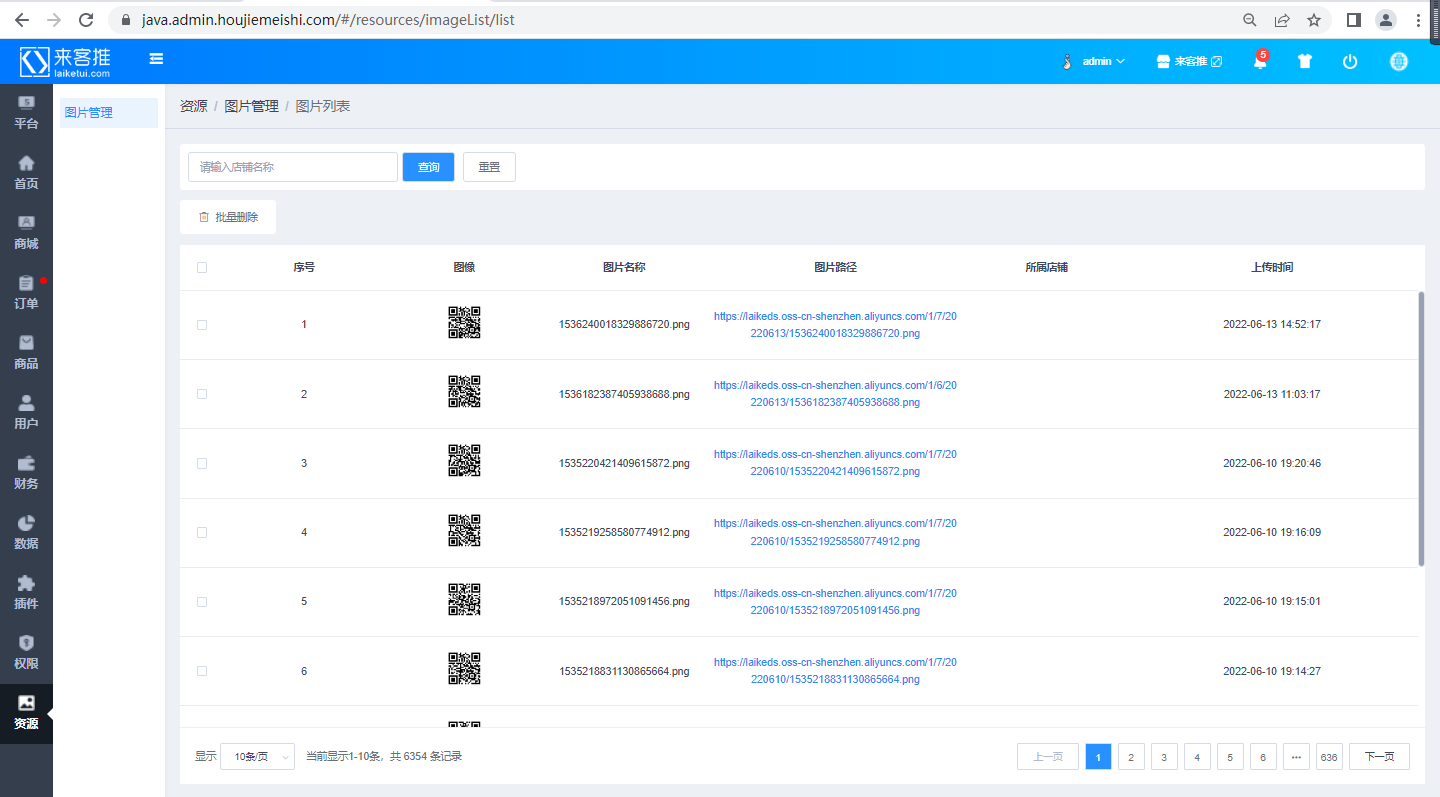1440x797 pixels.
Task: Click the globe language icon
Action: (x=1399, y=61)
